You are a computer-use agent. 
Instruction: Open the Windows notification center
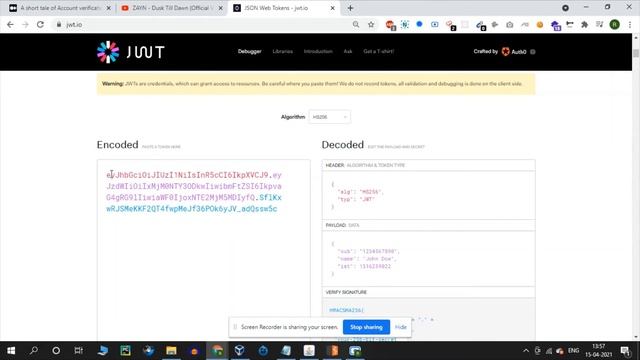[x=625, y=351]
